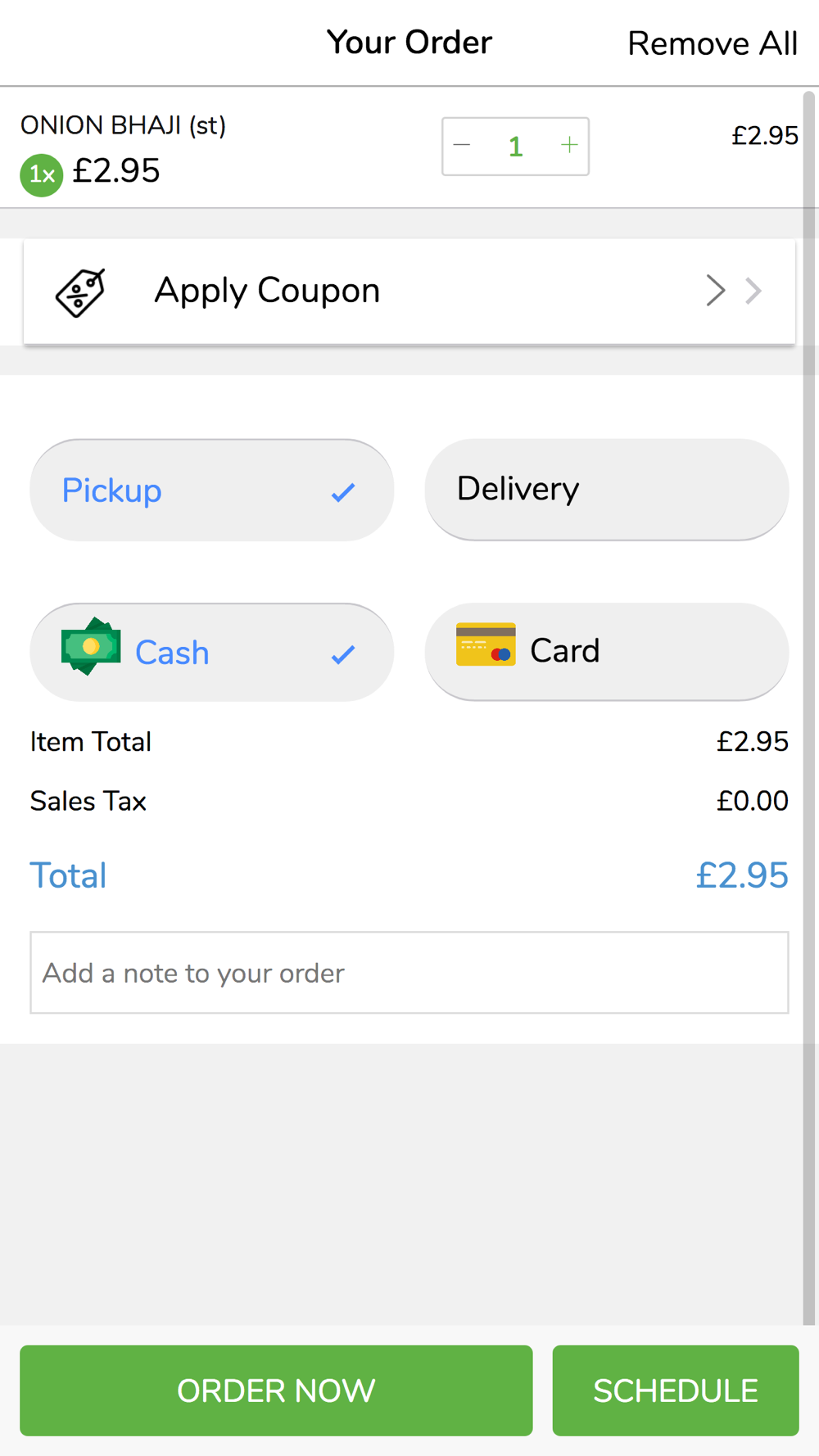Click the coupon tag icon
This screenshot has height=1456, width=819.
[80, 292]
